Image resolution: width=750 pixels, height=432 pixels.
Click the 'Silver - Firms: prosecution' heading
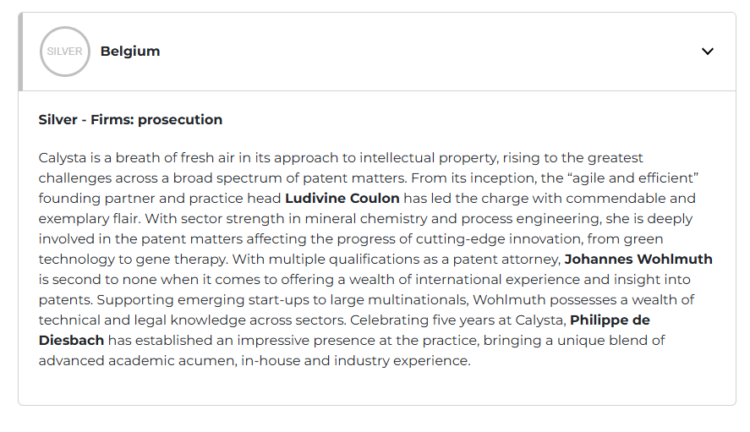click(x=130, y=120)
